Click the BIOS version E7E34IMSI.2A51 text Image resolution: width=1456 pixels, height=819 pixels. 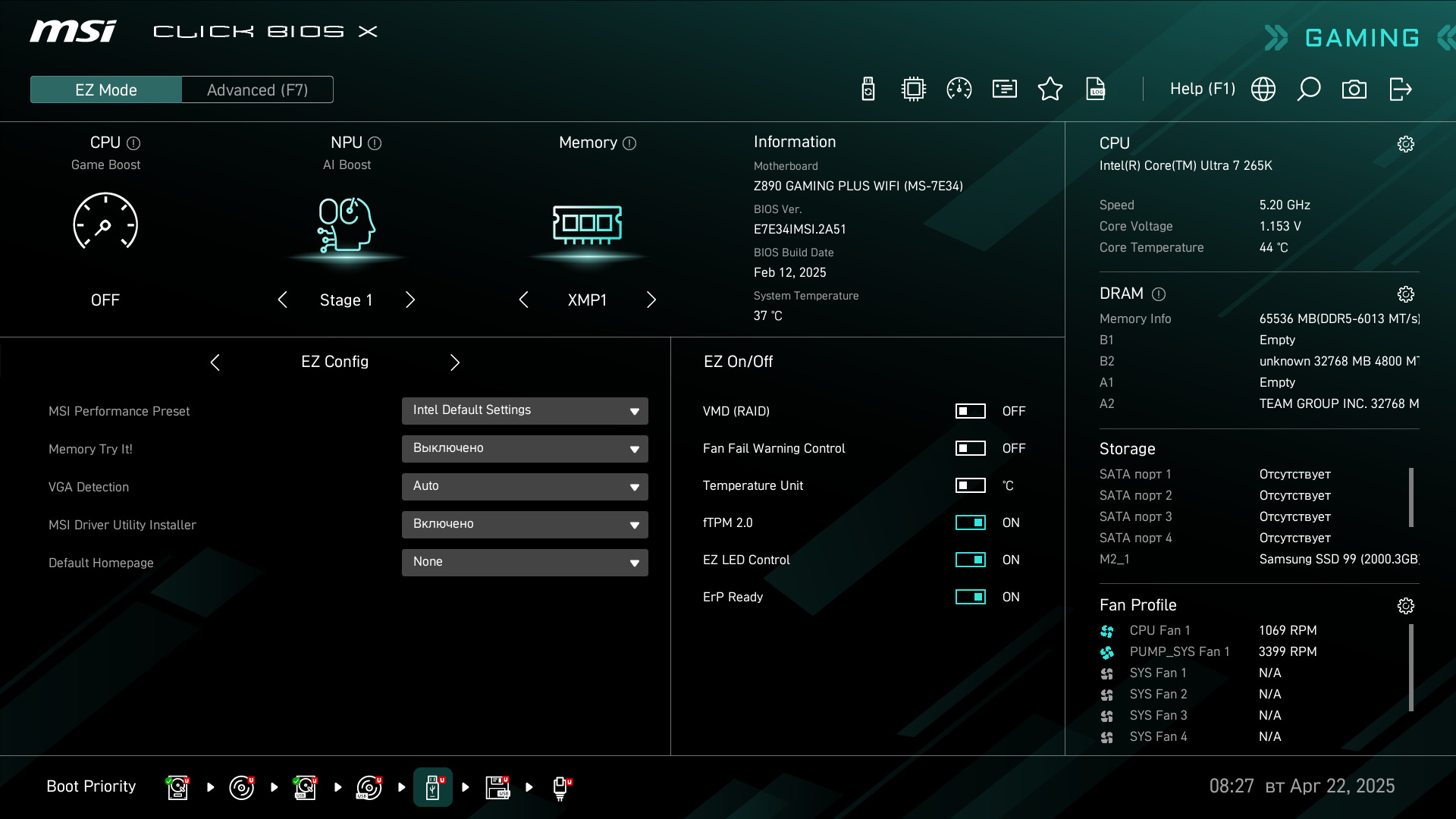(x=799, y=229)
